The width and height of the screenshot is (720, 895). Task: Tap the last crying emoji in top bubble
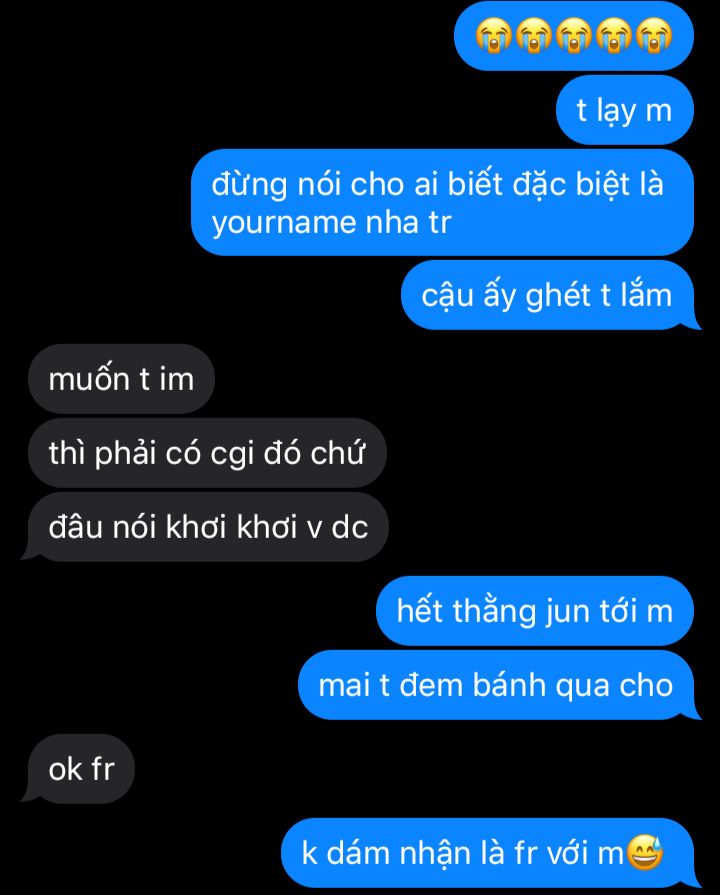point(654,35)
